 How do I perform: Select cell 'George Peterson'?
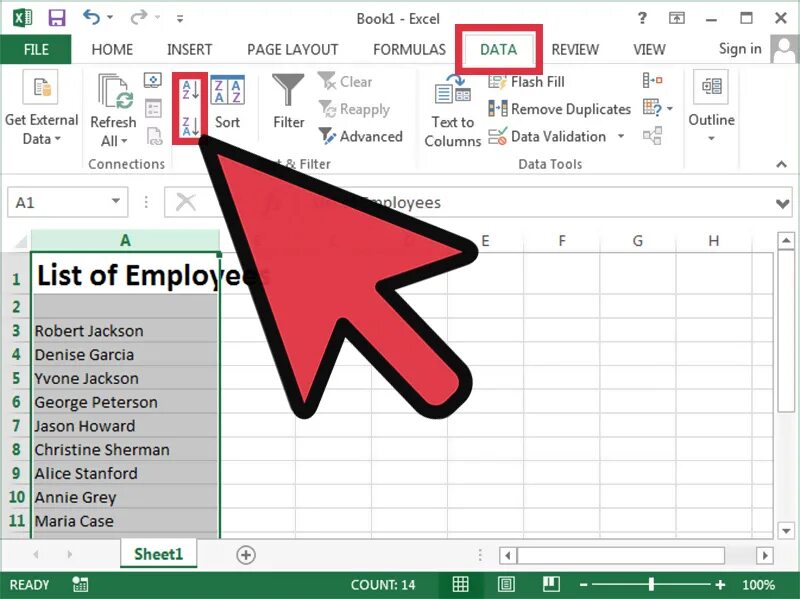pos(126,402)
